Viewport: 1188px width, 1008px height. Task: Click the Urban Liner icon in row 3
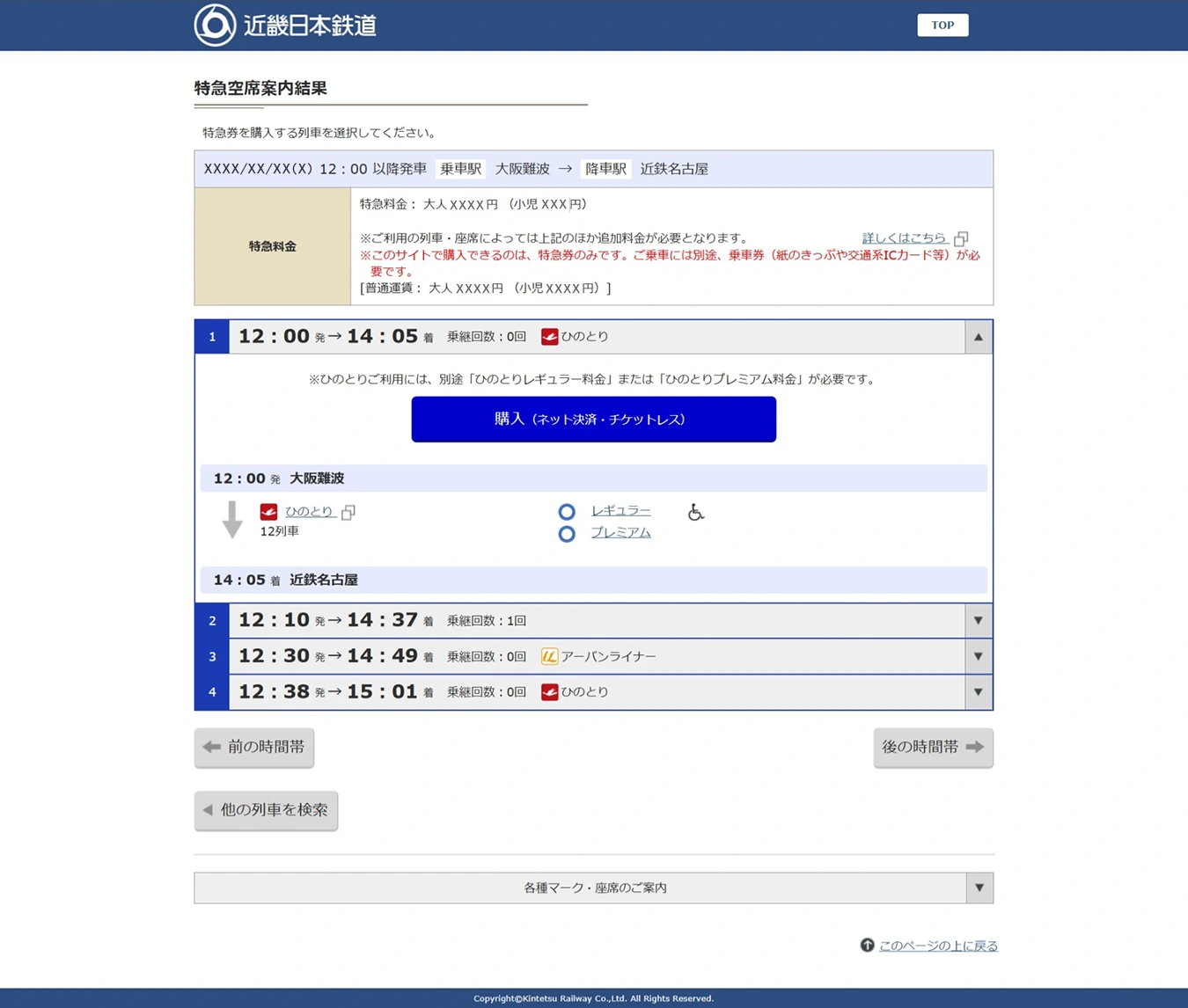[x=549, y=656]
